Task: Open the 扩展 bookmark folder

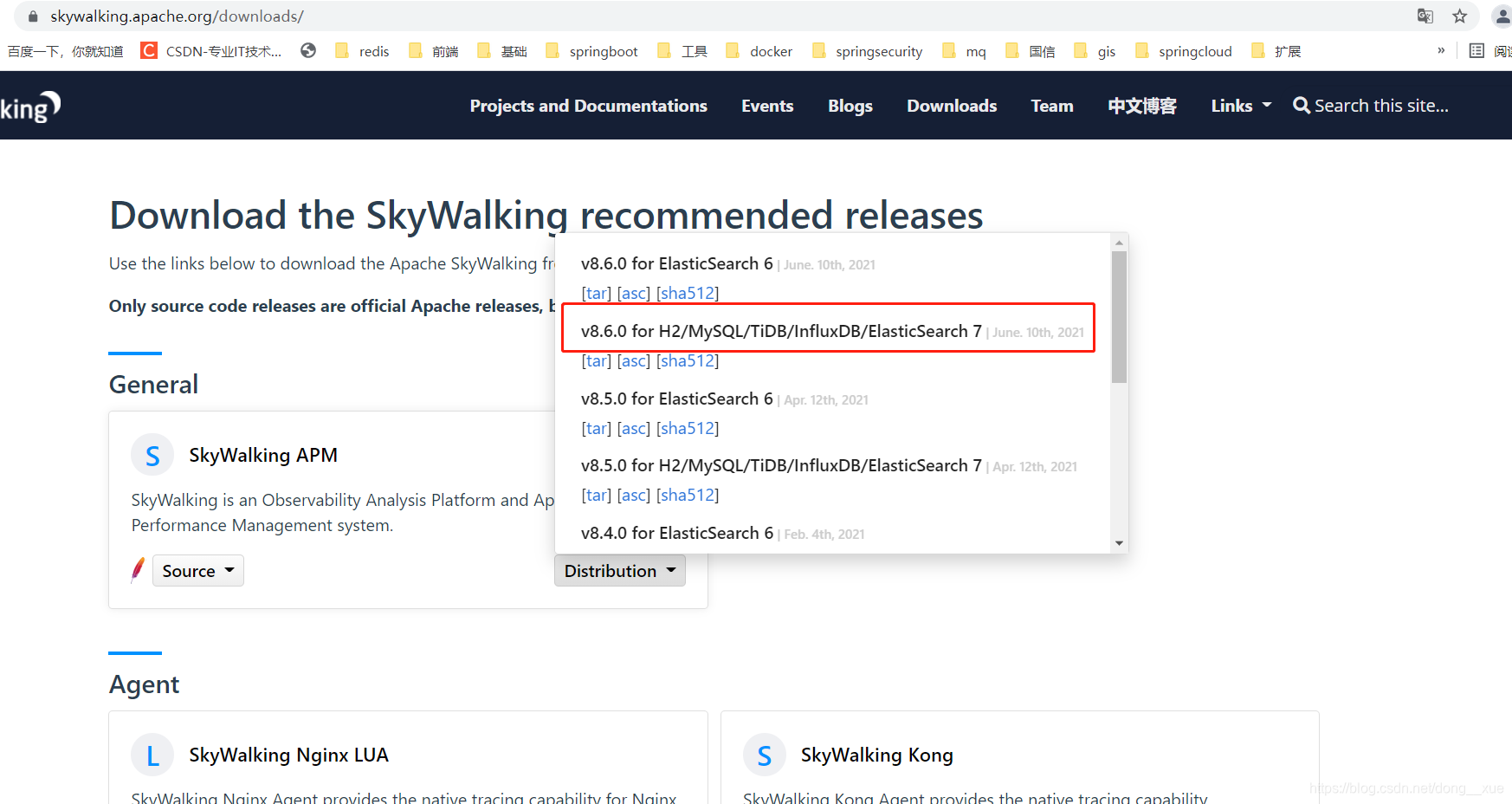Action: [x=1276, y=51]
